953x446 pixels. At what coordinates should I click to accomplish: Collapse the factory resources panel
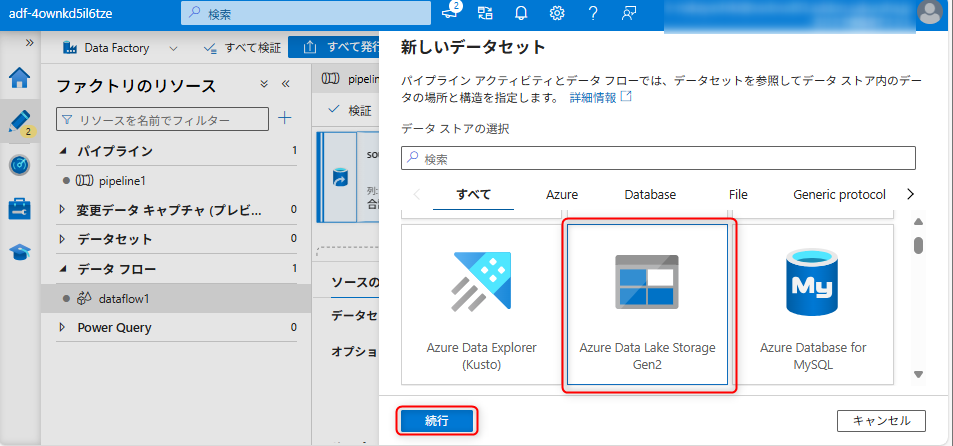click(286, 84)
